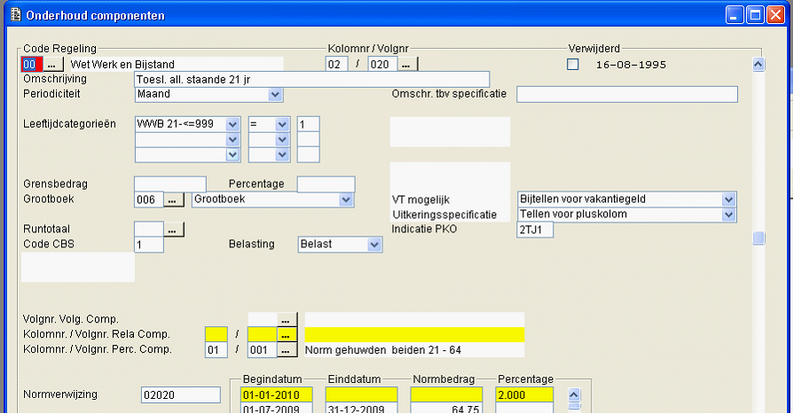Minimize the Onderhoud componenten window
This screenshot has width=794, height=414.
click(x=734, y=15)
